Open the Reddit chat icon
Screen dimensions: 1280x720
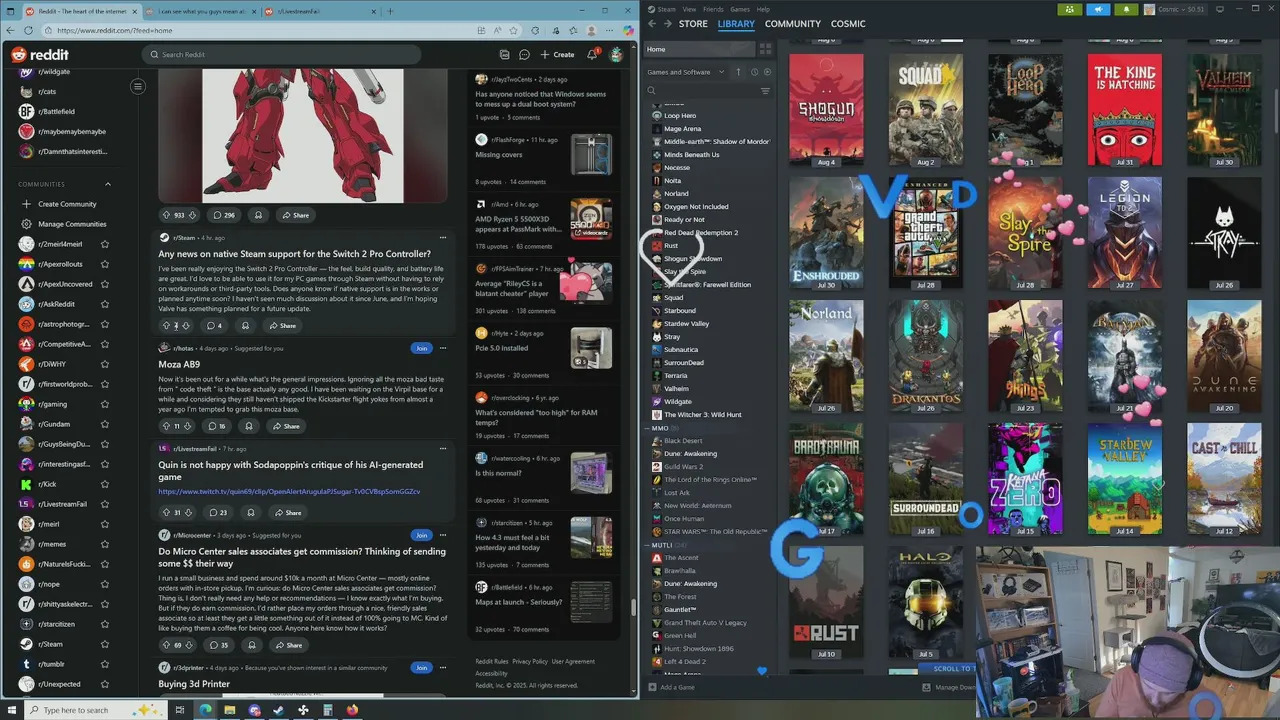tap(524, 55)
